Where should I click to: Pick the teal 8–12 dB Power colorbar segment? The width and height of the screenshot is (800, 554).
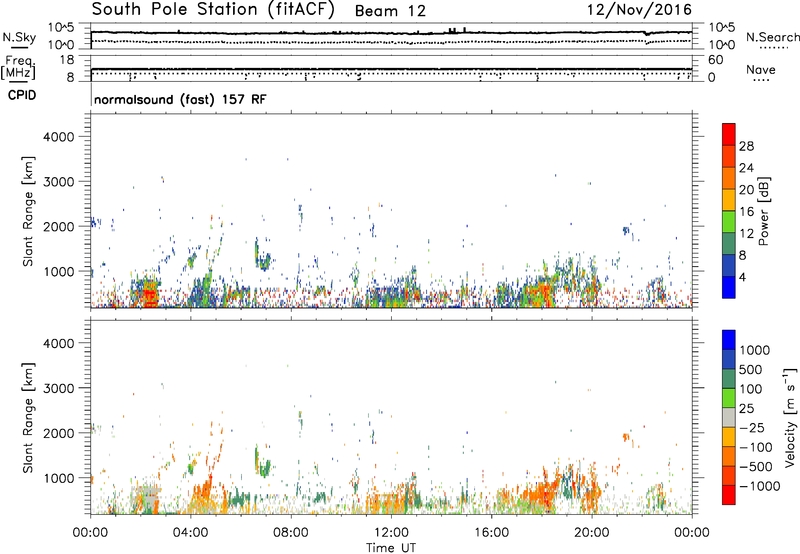729,244
